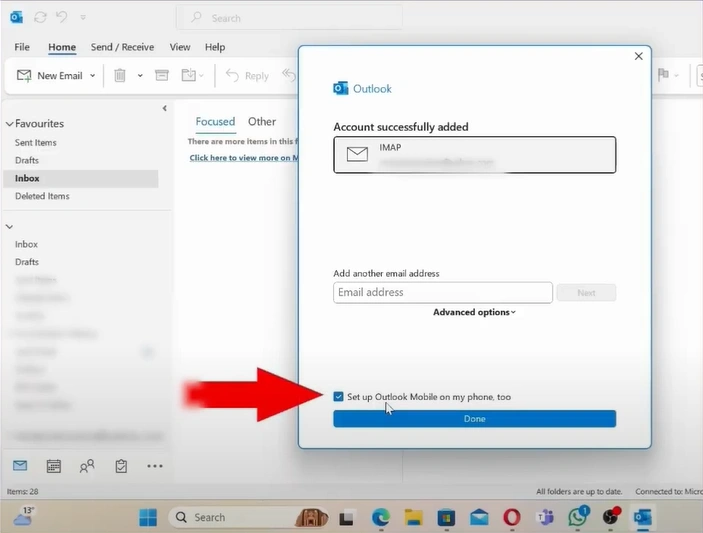Expand the New Email dropdown arrow
The image size is (703, 533).
[92, 76]
